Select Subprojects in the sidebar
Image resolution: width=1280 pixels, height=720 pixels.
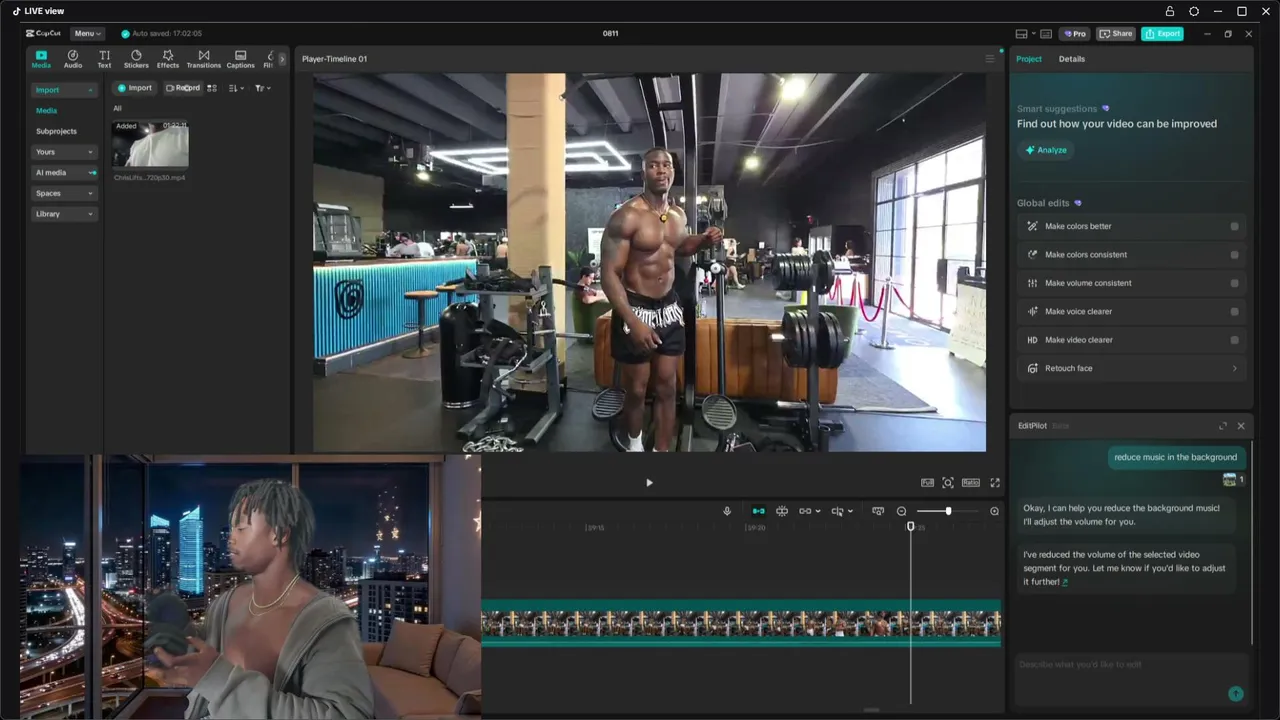(56, 131)
